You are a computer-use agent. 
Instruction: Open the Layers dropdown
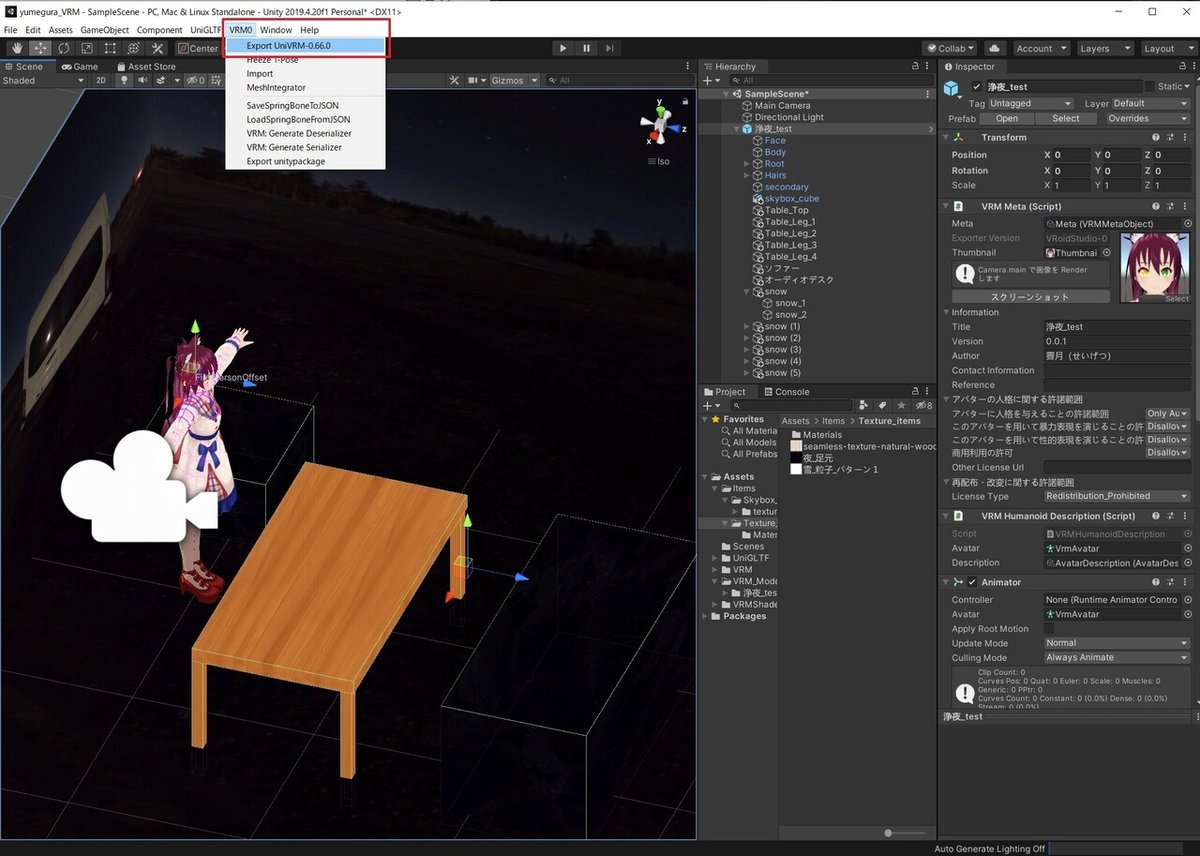click(1104, 48)
